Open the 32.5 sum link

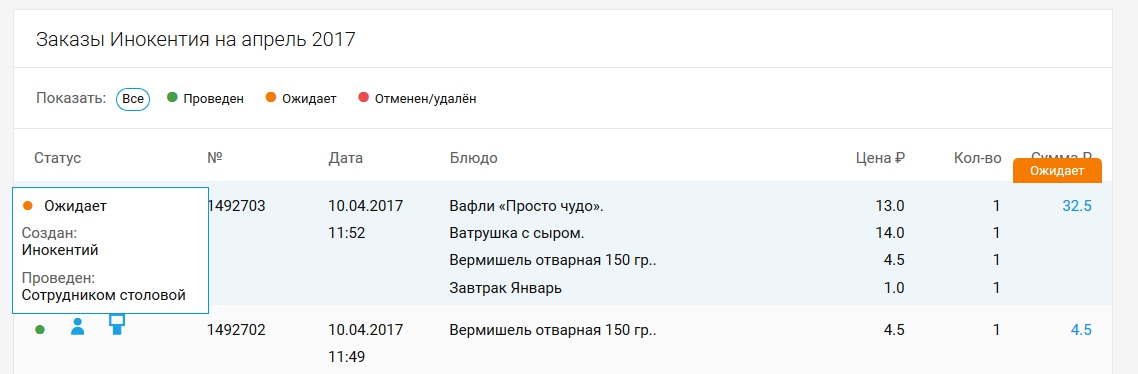pos(1077,206)
